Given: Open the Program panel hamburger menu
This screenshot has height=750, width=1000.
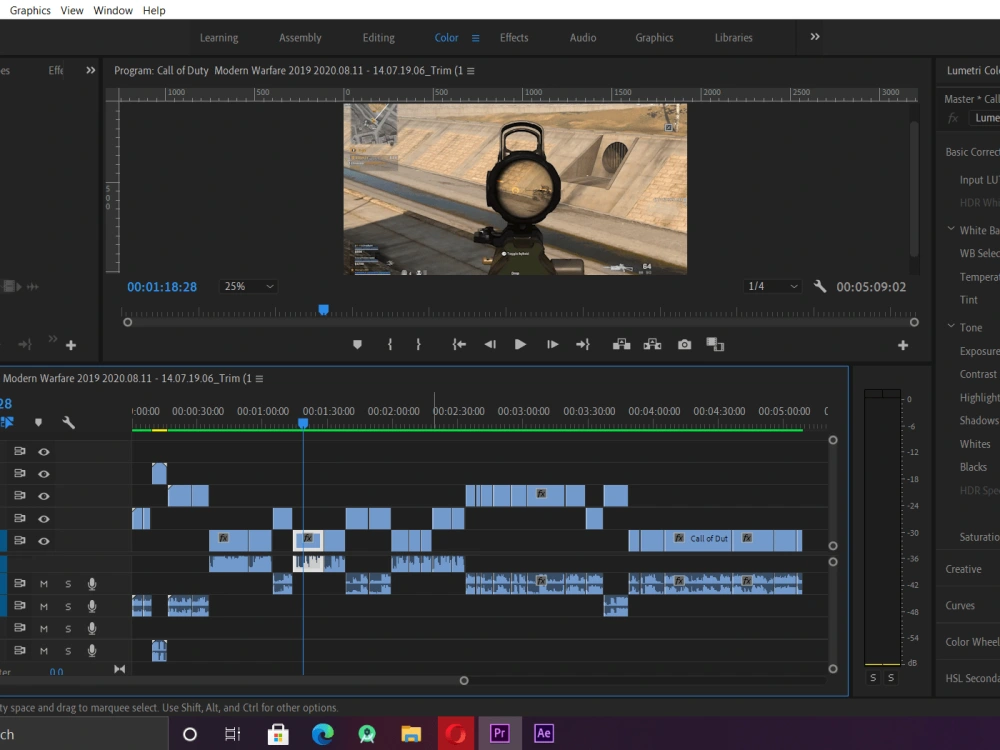Looking at the screenshot, I should (471, 71).
